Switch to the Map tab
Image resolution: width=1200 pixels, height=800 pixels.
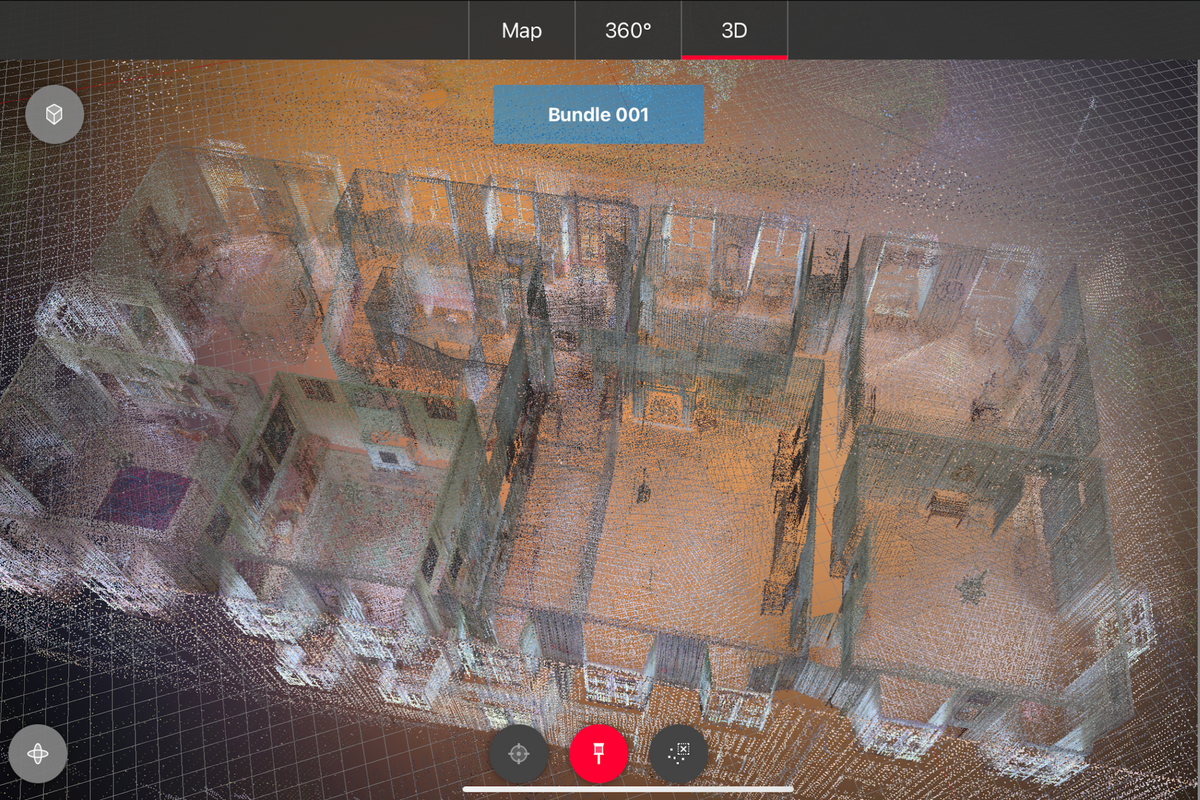[x=521, y=30]
